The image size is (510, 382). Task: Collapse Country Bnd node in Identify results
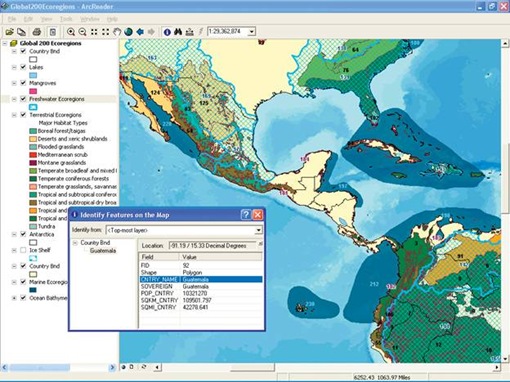(75, 243)
